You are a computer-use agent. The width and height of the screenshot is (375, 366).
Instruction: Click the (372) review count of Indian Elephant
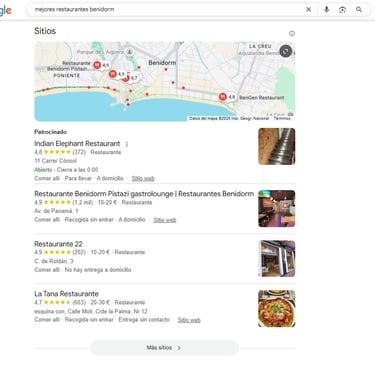pyautogui.click(x=79, y=152)
